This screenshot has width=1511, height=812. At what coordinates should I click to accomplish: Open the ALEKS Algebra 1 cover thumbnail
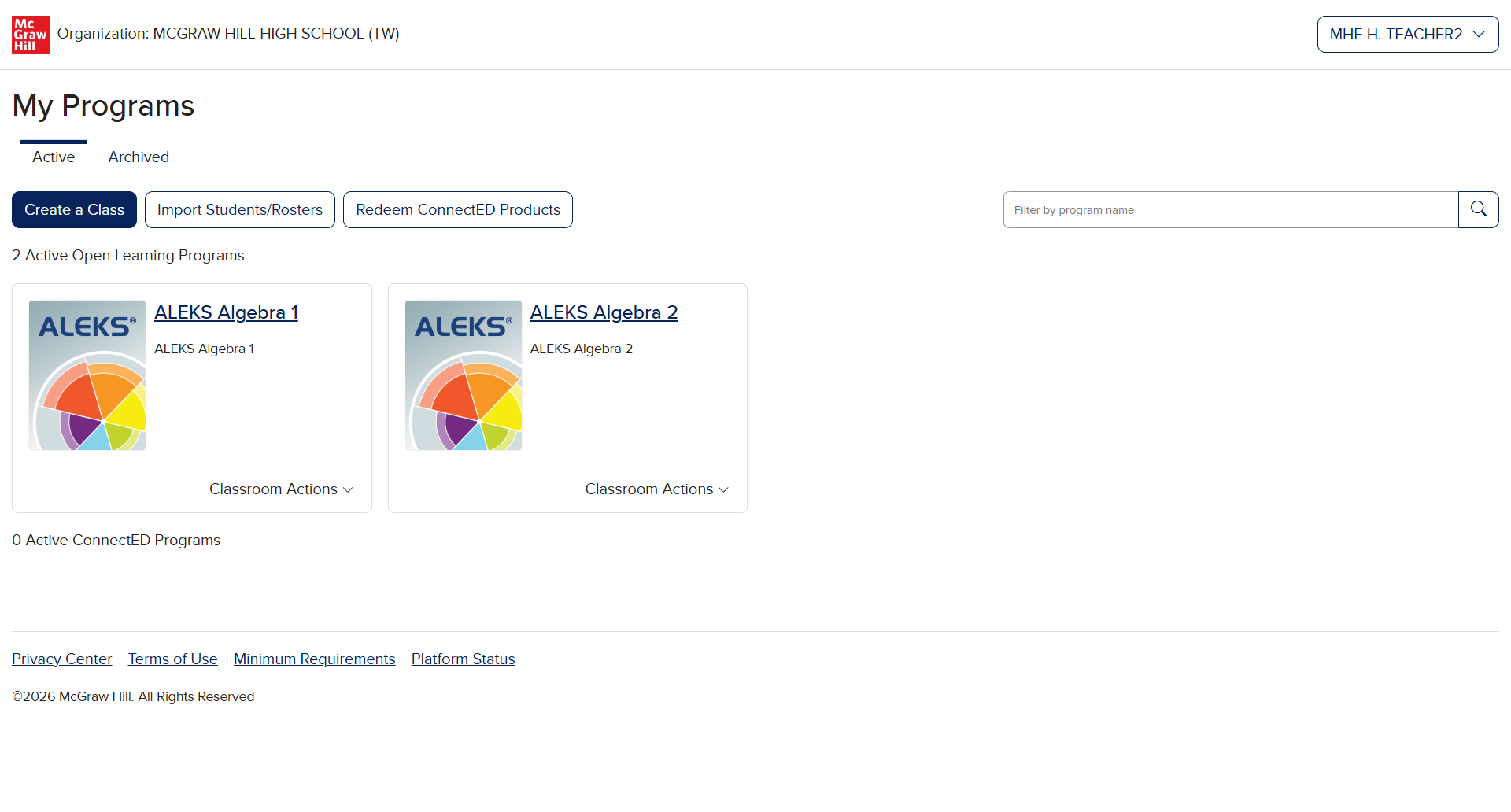click(87, 375)
